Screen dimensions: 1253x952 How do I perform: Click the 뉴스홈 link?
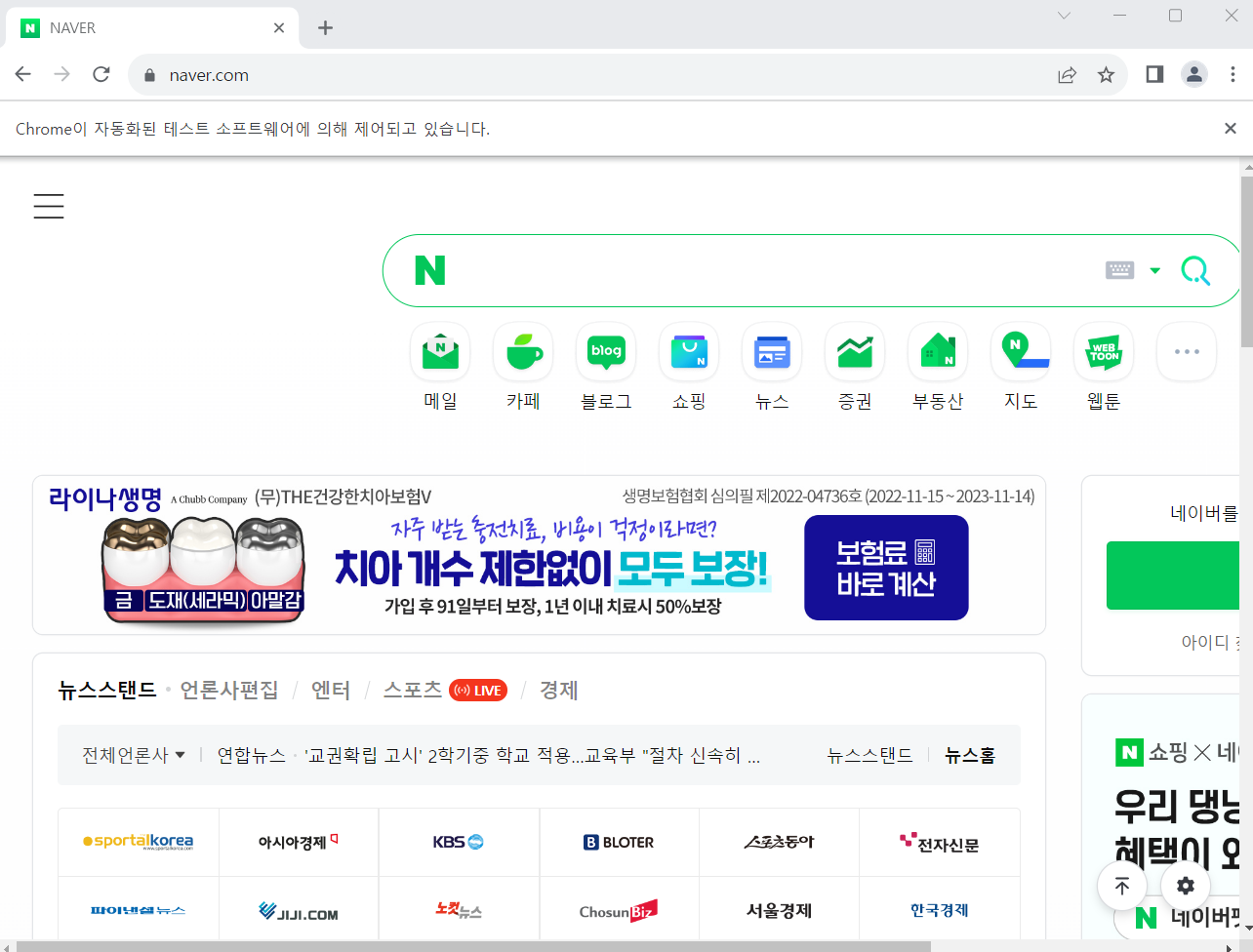pos(970,755)
